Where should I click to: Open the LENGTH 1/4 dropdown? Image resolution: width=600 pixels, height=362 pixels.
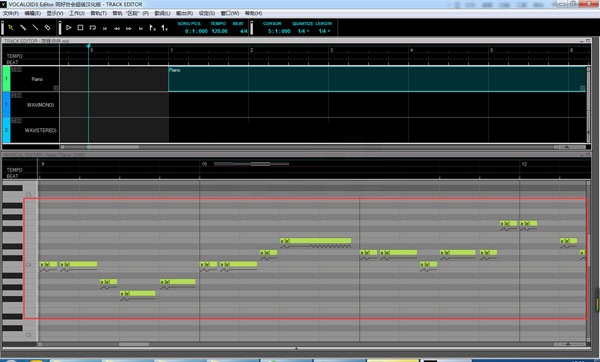(324, 31)
